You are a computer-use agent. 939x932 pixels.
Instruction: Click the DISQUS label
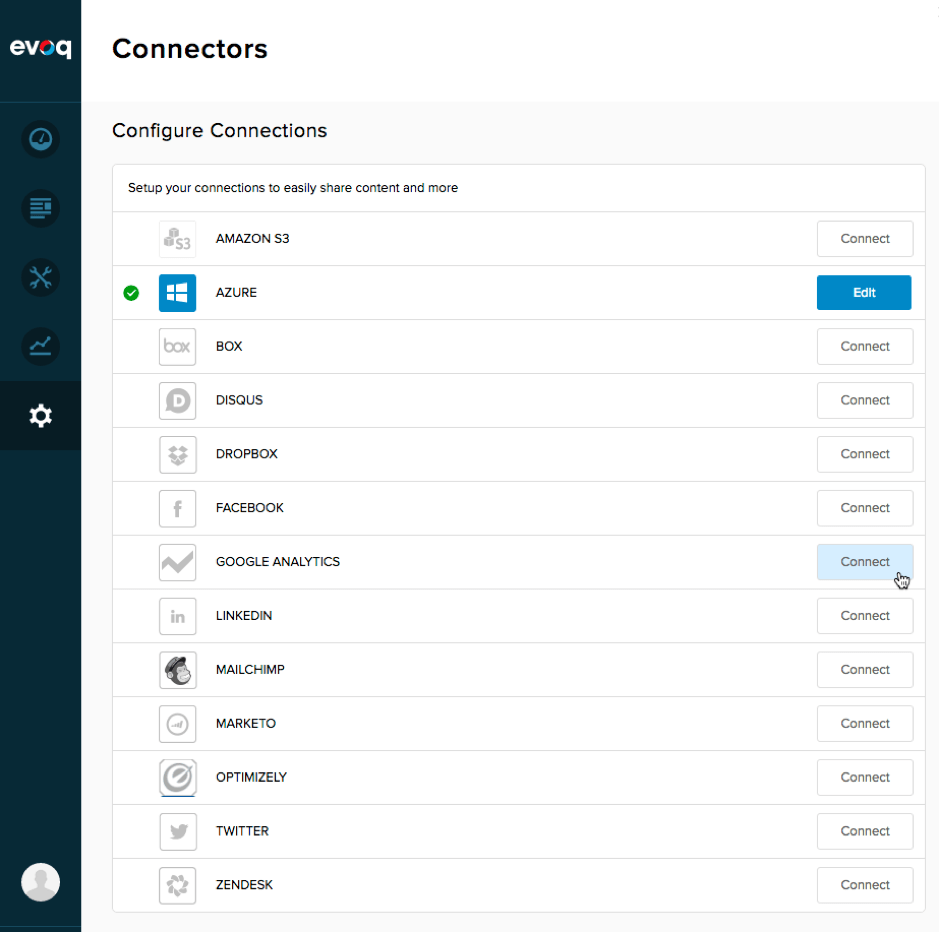(239, 400)
